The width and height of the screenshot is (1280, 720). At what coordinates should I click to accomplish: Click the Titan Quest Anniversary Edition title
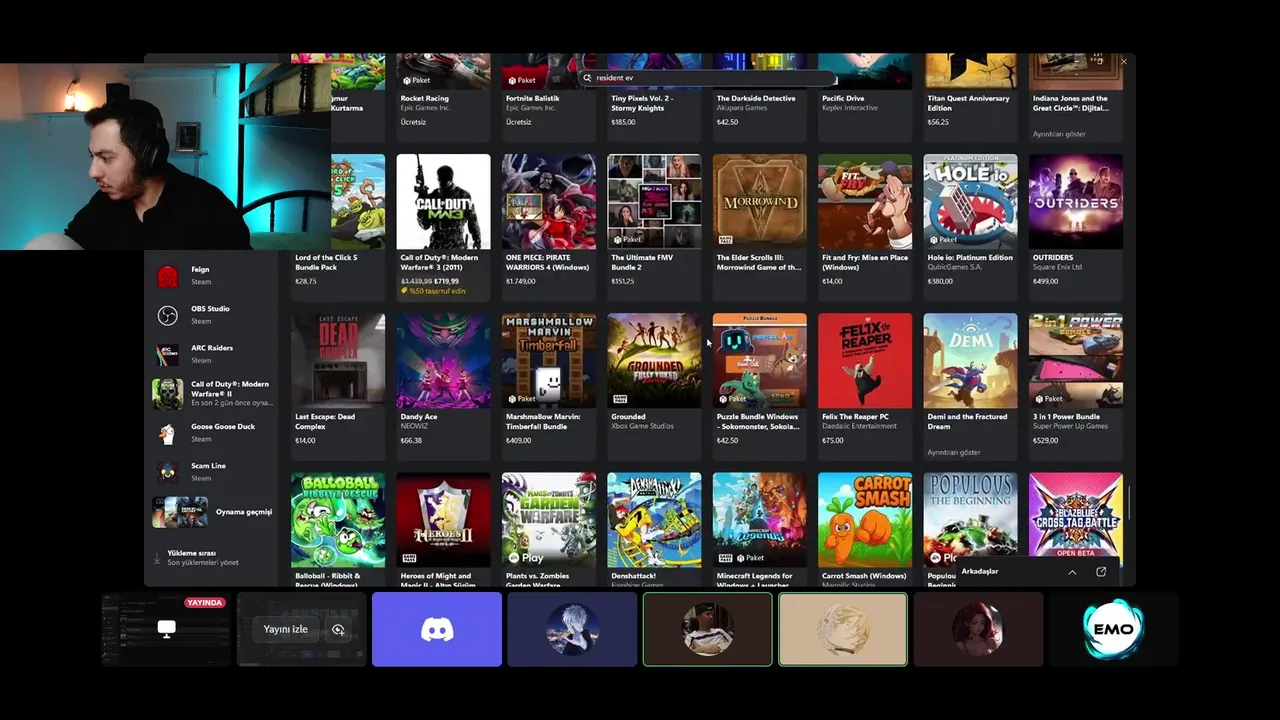point(968,103)
